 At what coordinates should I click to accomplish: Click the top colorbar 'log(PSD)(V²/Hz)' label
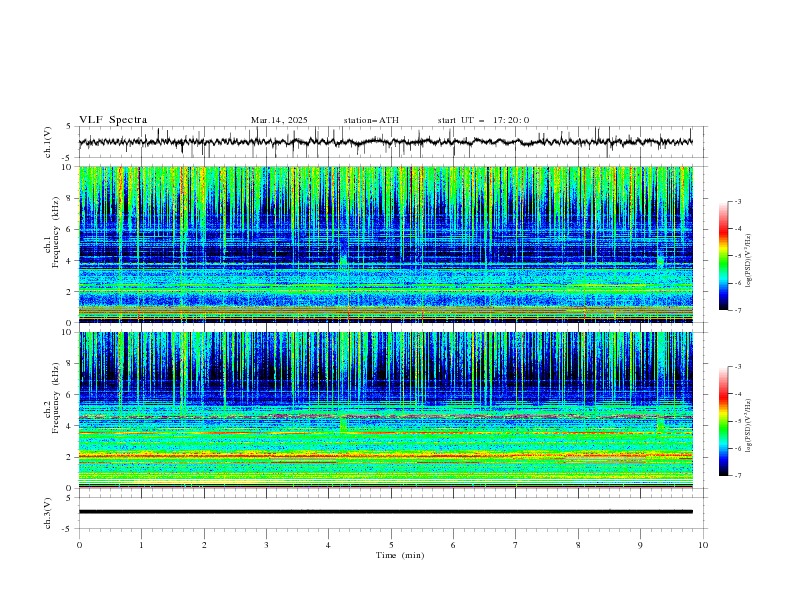pyautogui.click(x=749, y=261)
